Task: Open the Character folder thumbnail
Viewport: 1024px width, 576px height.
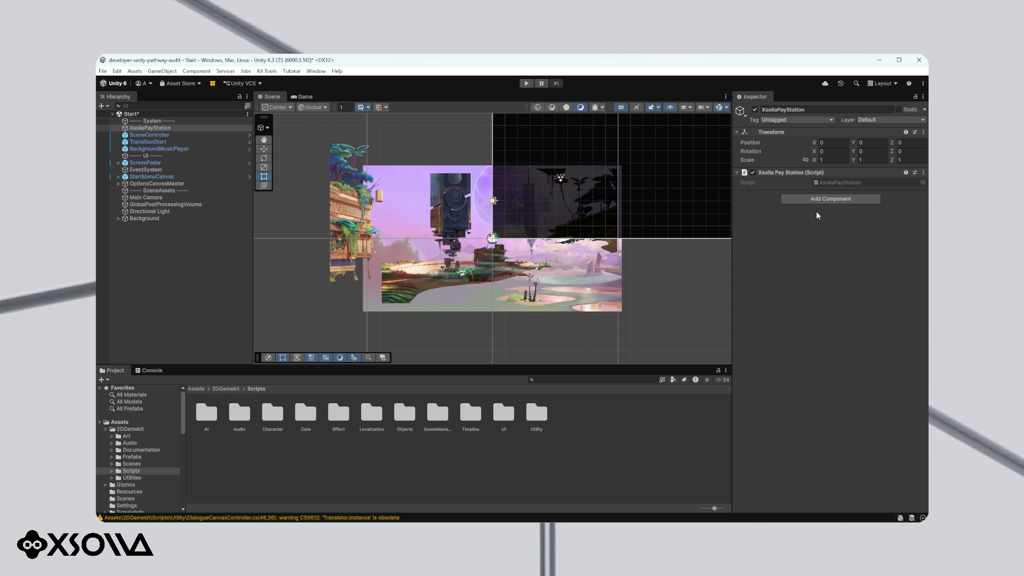Action: pyautogui.click(x=272, y=417)
